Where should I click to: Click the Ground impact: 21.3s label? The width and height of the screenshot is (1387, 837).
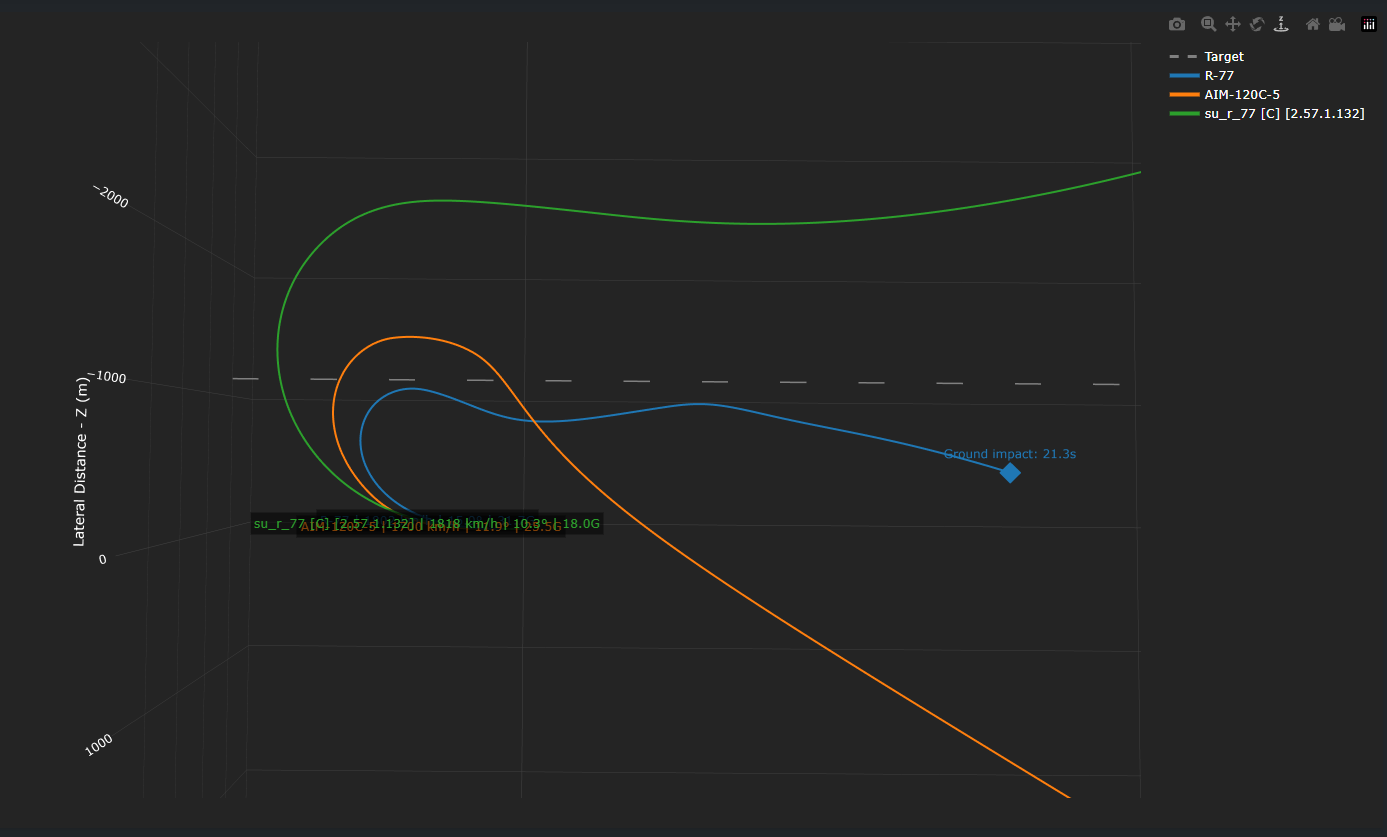click(x=1010, y=454)
